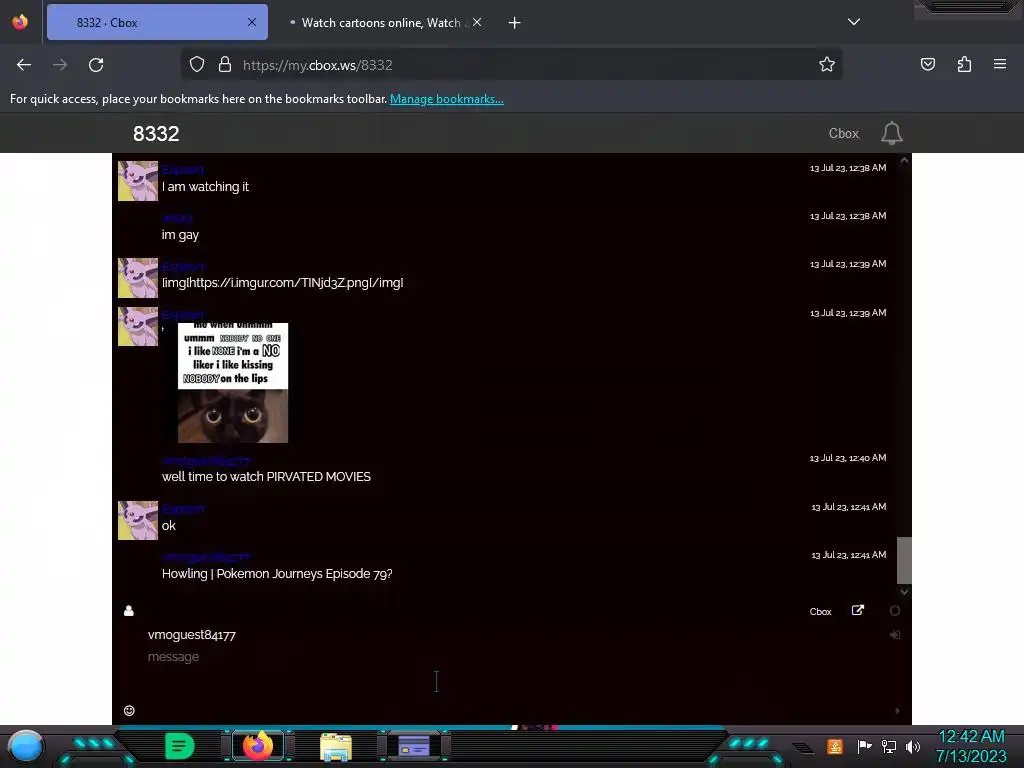The width and height of the screenshot is (1024, 768).
Task: Click the 8332 chat title heading
Action: point(156,134)
